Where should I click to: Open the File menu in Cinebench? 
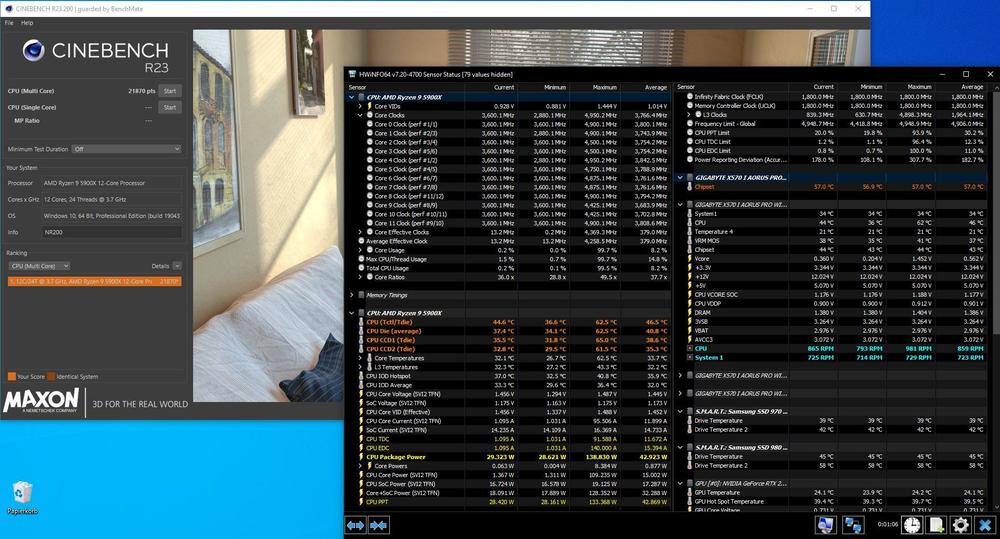[x=9, y=22]
